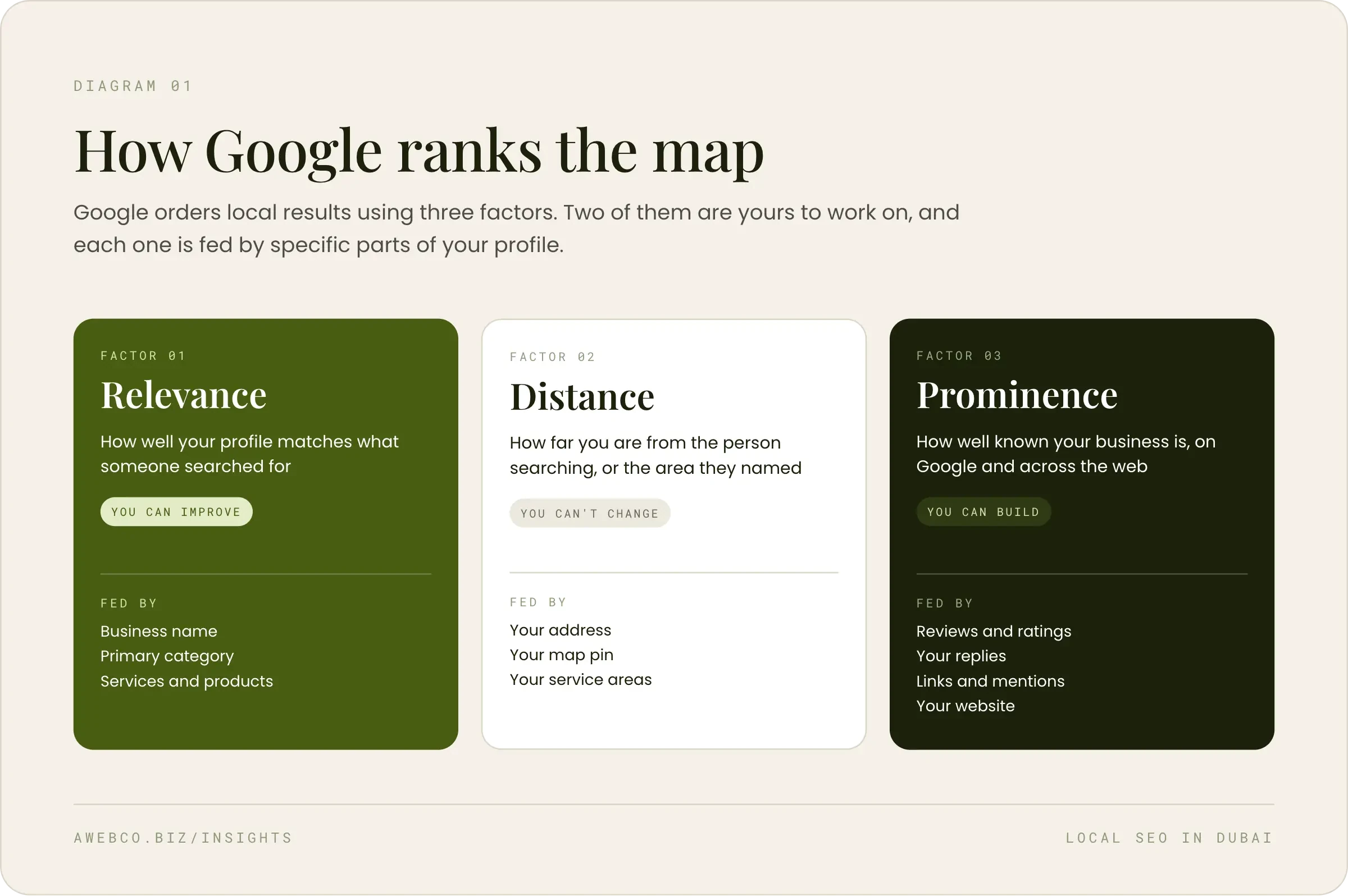This screenshot has width=1348, height=896.
Task: Select the 'Business name' item
Action: [x=159, y=632]
